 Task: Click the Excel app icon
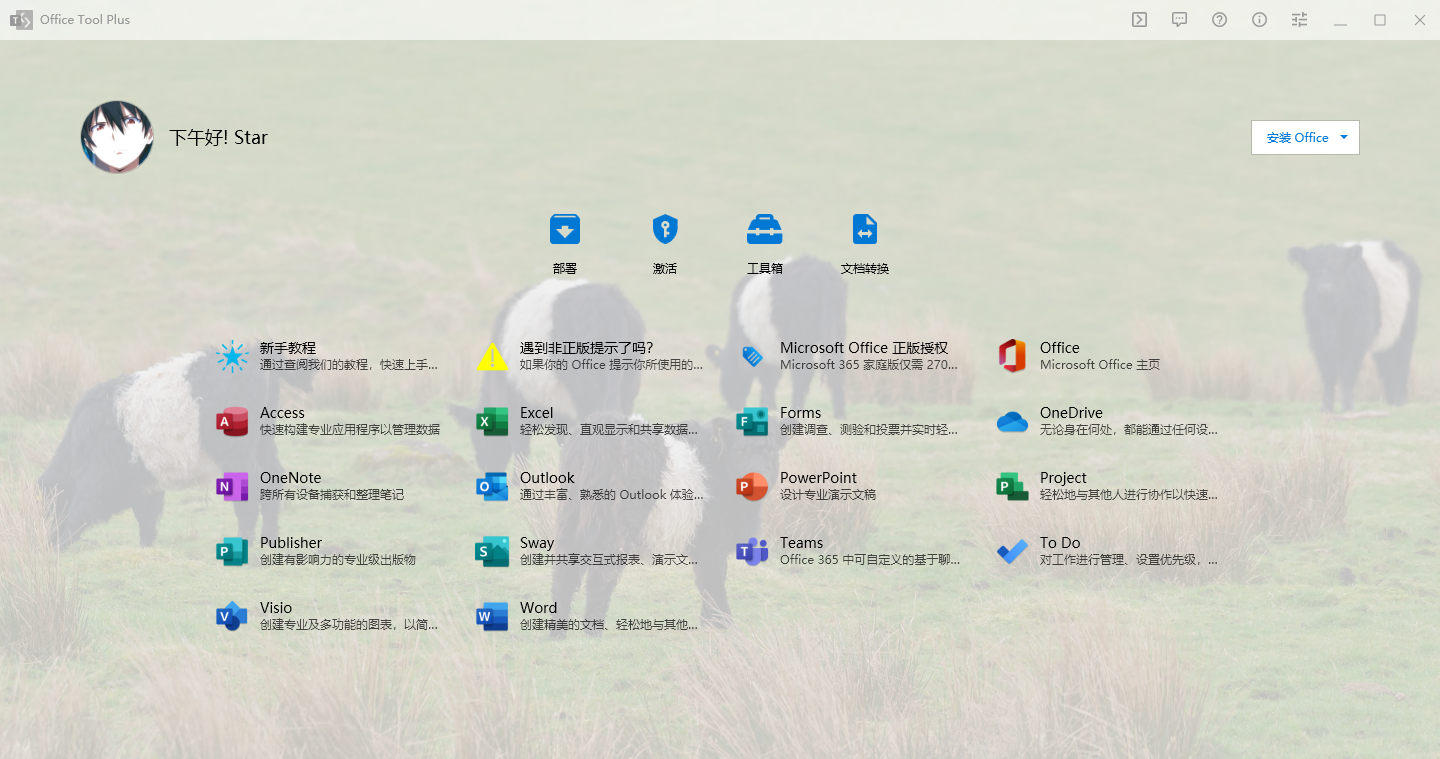tap(492, 421)
